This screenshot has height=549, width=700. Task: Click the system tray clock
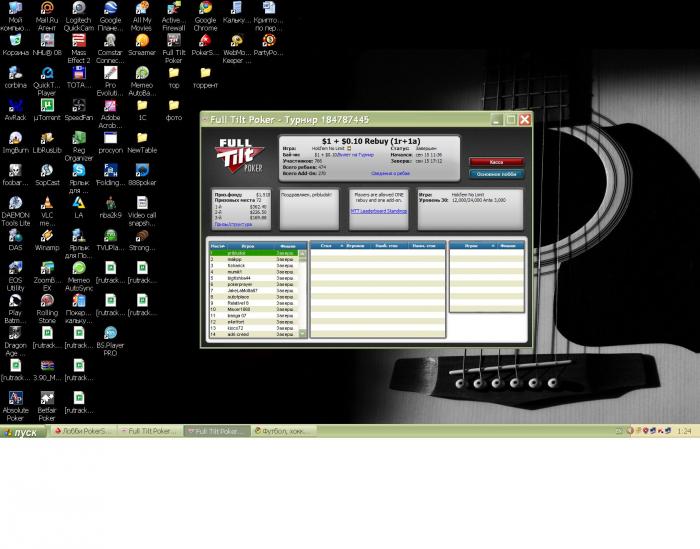pos(684,431)
